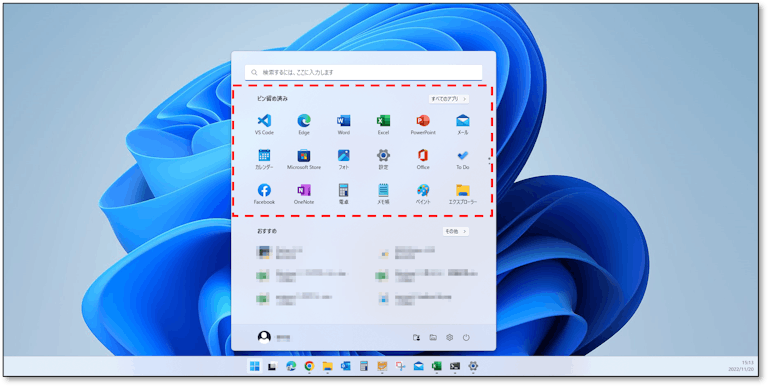Open Microsoft Store from pinned apps
768x386 pixels.
304,159
